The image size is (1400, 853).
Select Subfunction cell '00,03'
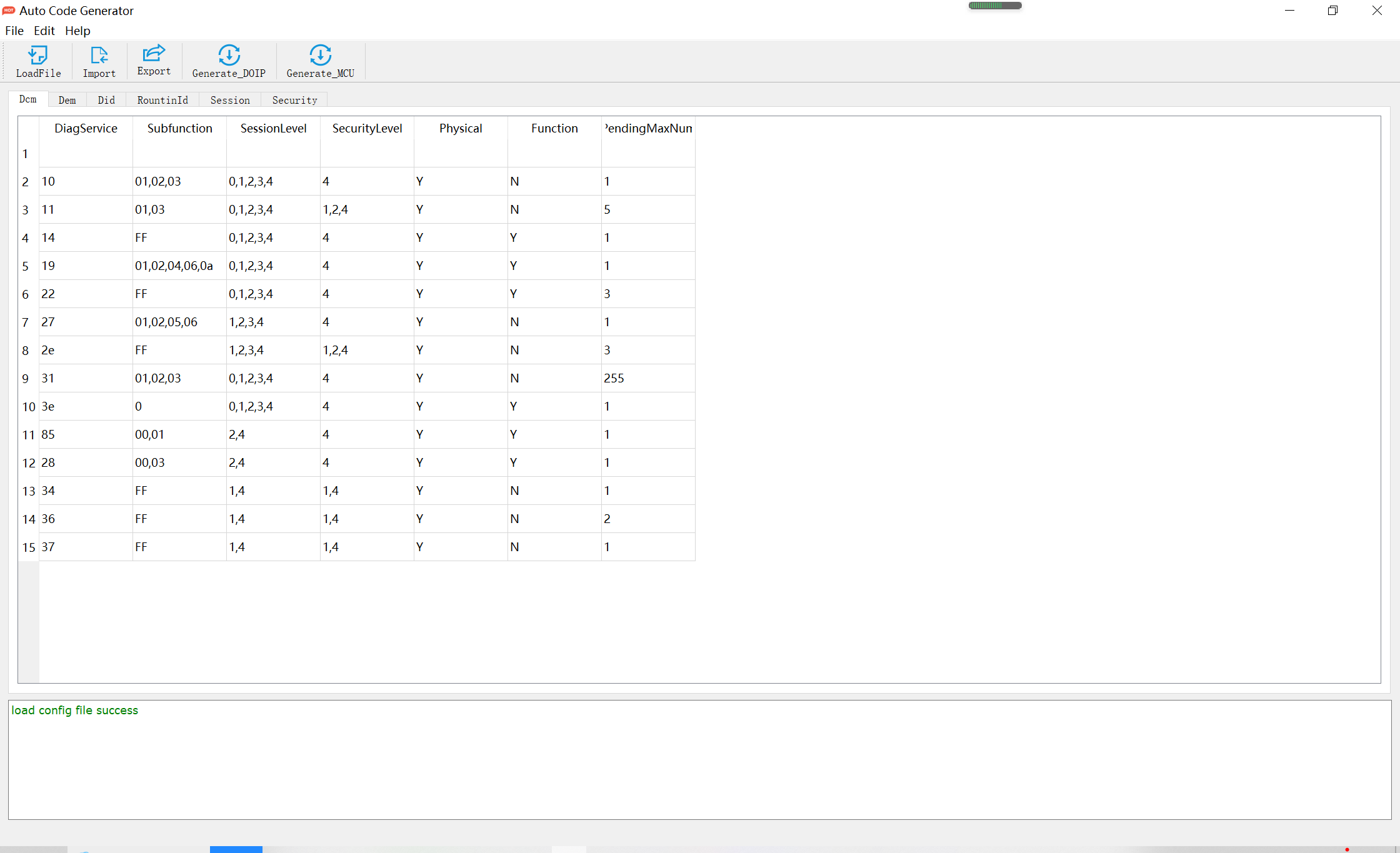[x=179, y=462]
